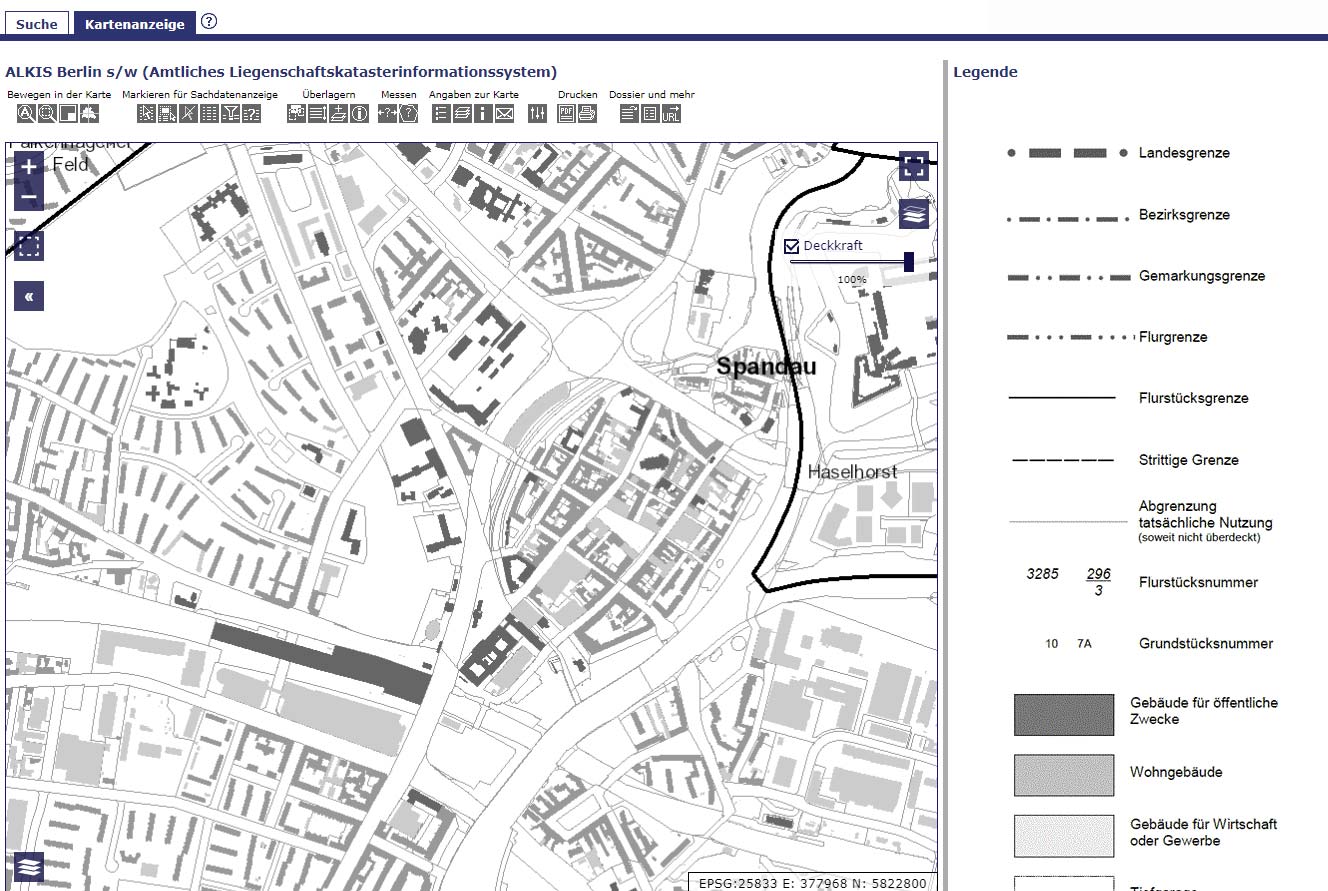Viewport: 1328px width, 891px height.
Task: Click the Deckkraft opacity slider handle
Action: (x=908, y=262)
